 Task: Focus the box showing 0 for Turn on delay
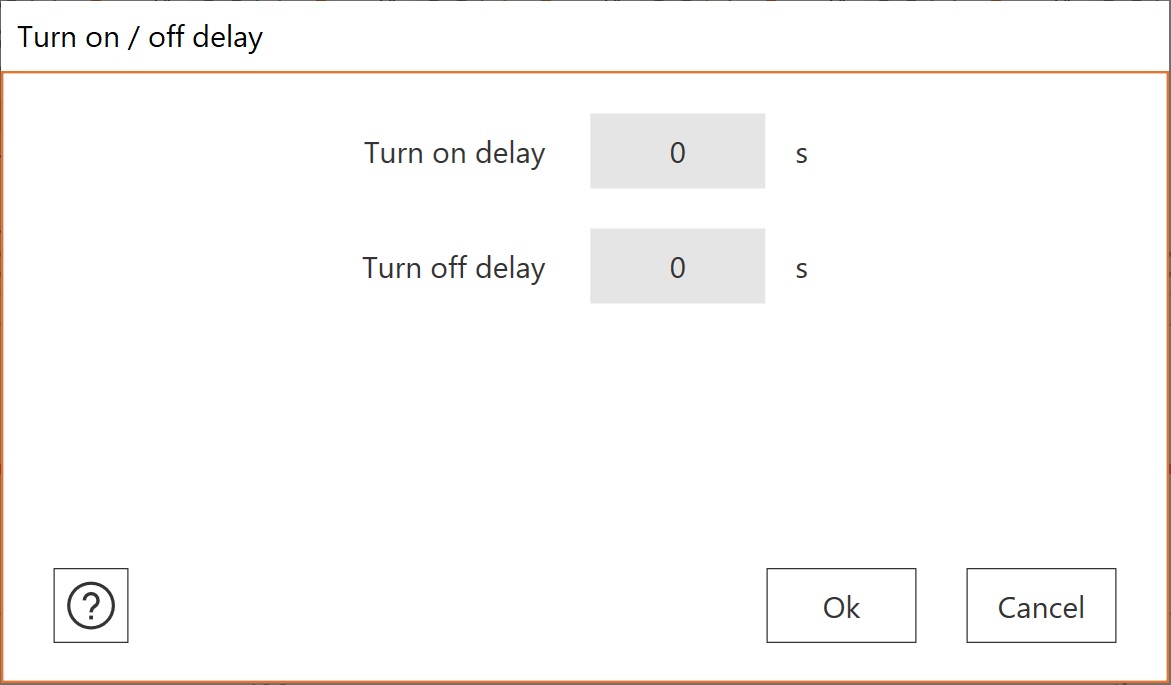pyautogui.click(x=677, y=152)
